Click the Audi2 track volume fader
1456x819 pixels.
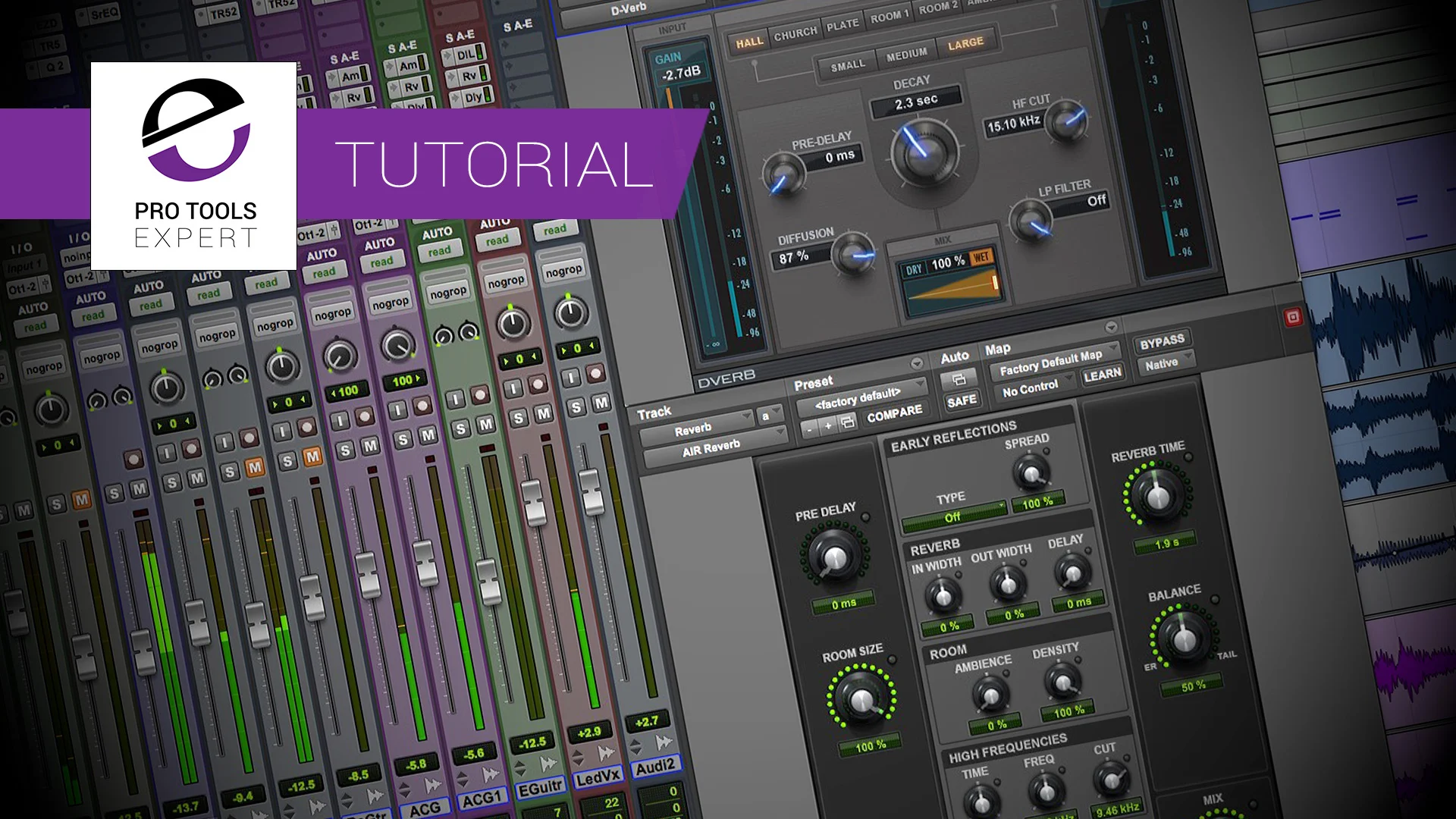click(x=591, y=491)
